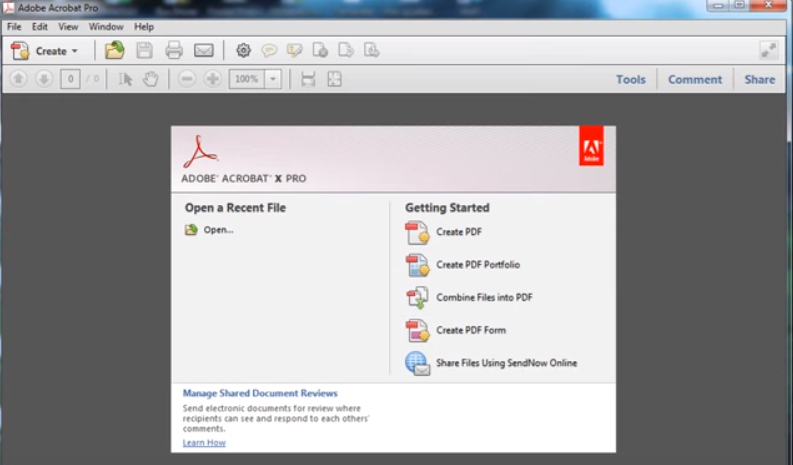
Task: Click the fit width scrolling icon
Action: (x=308, y=79)
